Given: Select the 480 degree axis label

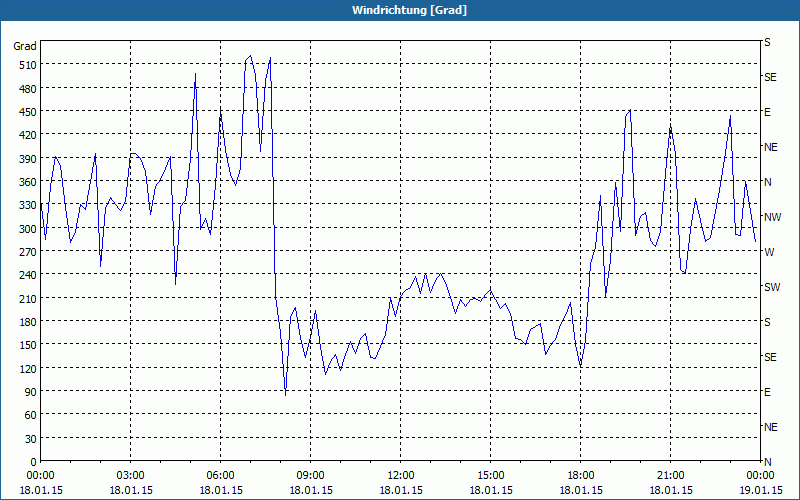Looking at the screenshot, I should tap(29, 89).
